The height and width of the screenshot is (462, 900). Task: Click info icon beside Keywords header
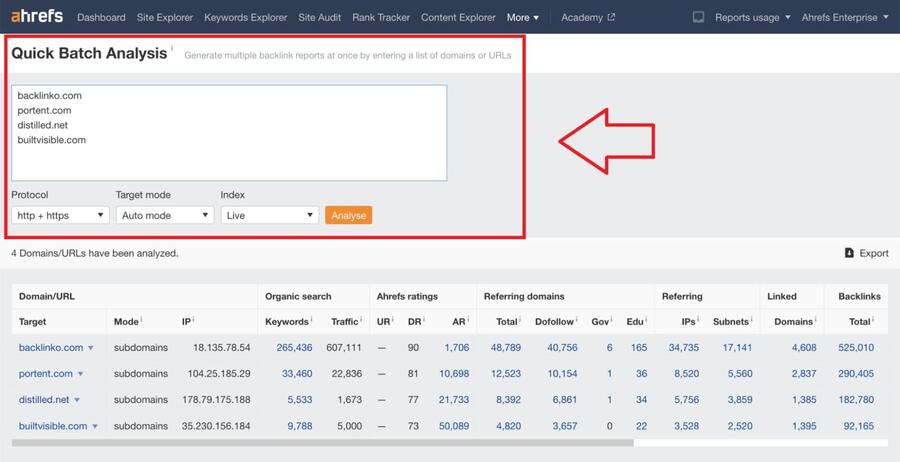click(312, 319)
